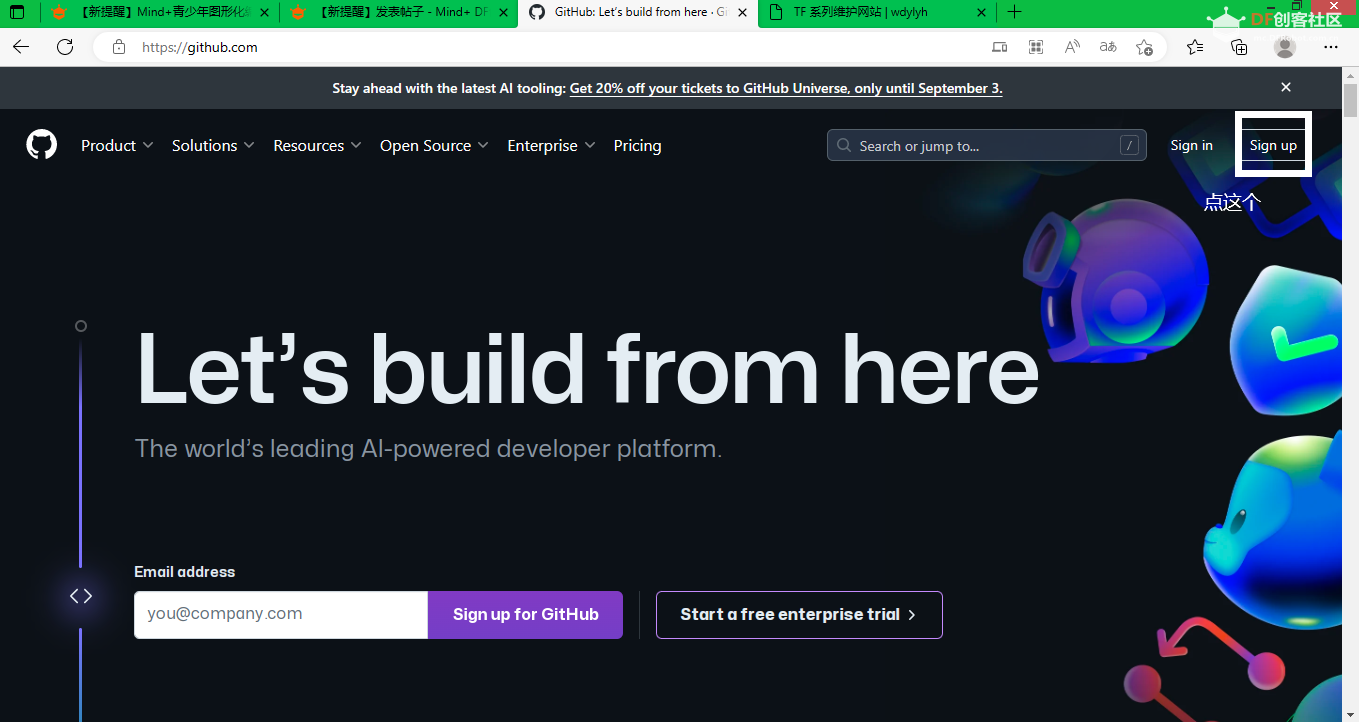Create a QR code for this page

click(1036, 47)
